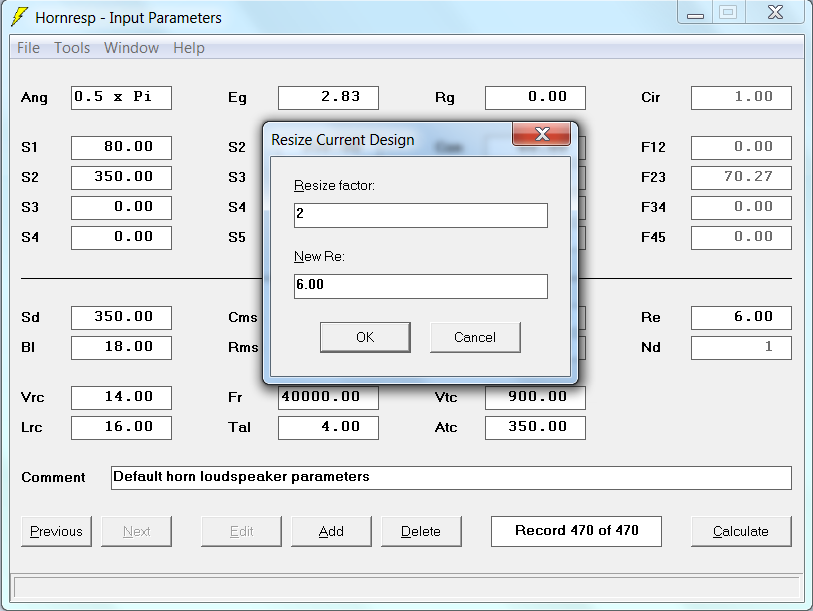Click the Record 470 of 470 box

(577, 531)
